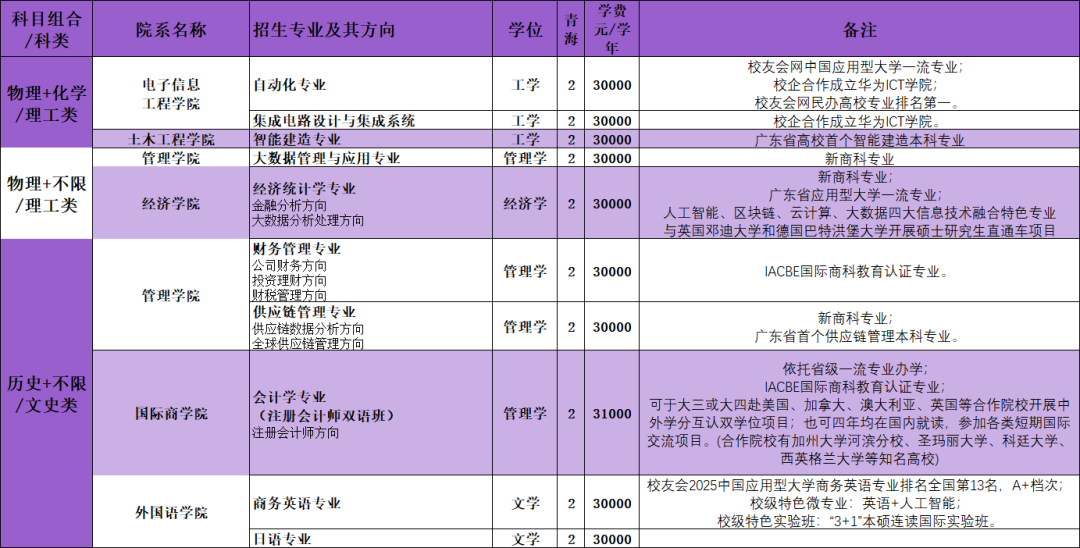The width and height of the screenshot is (1080, 548).
Task: Select the 商务英语专业 cell
Action: tap(371, 503)
